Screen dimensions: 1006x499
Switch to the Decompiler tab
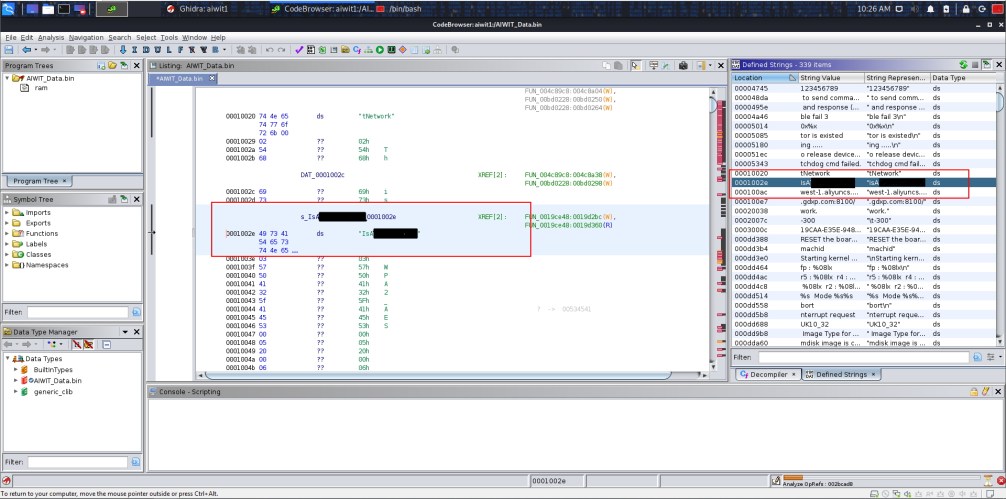tap(767, 374)
